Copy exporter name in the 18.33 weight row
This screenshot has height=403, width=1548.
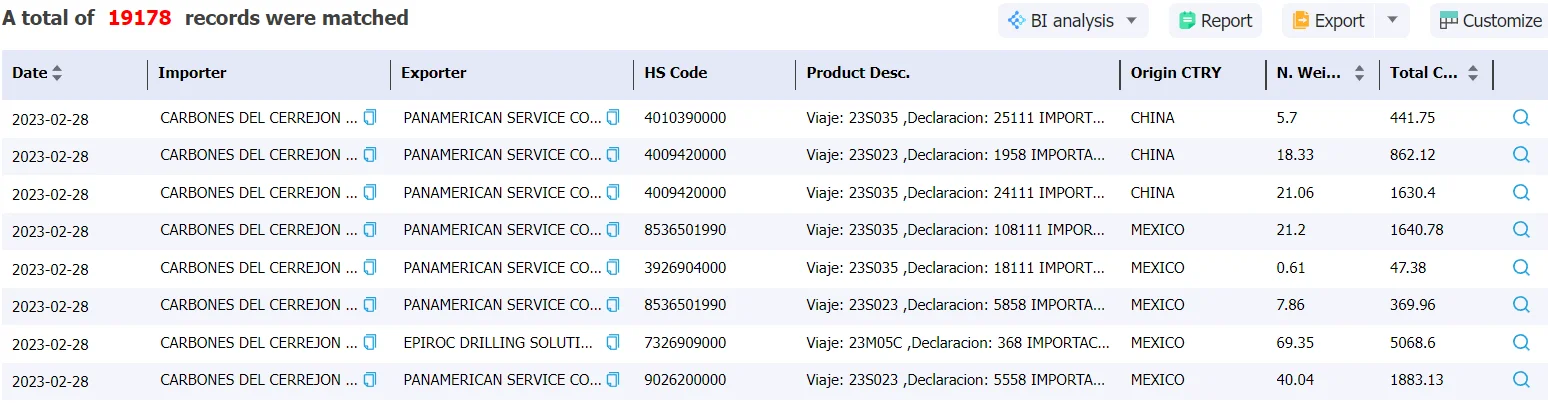click(x=613, y=155)
